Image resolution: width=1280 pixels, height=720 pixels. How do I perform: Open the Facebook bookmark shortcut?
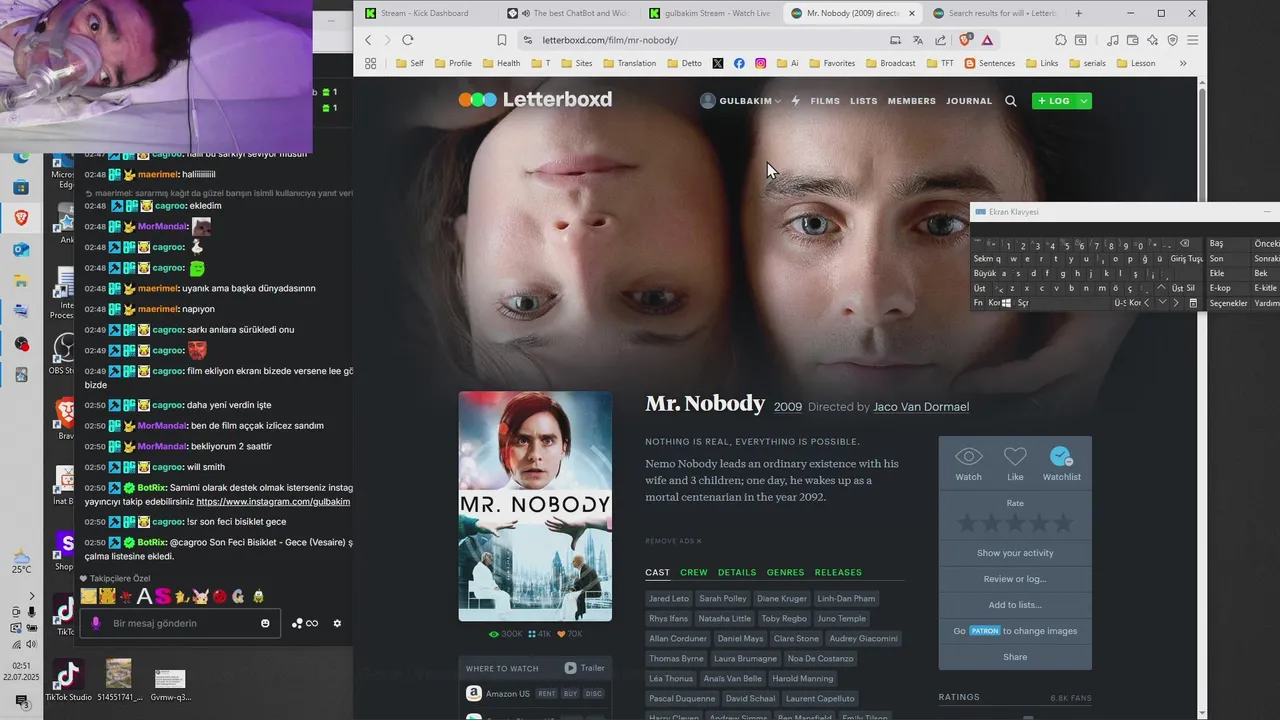(739, 63)
